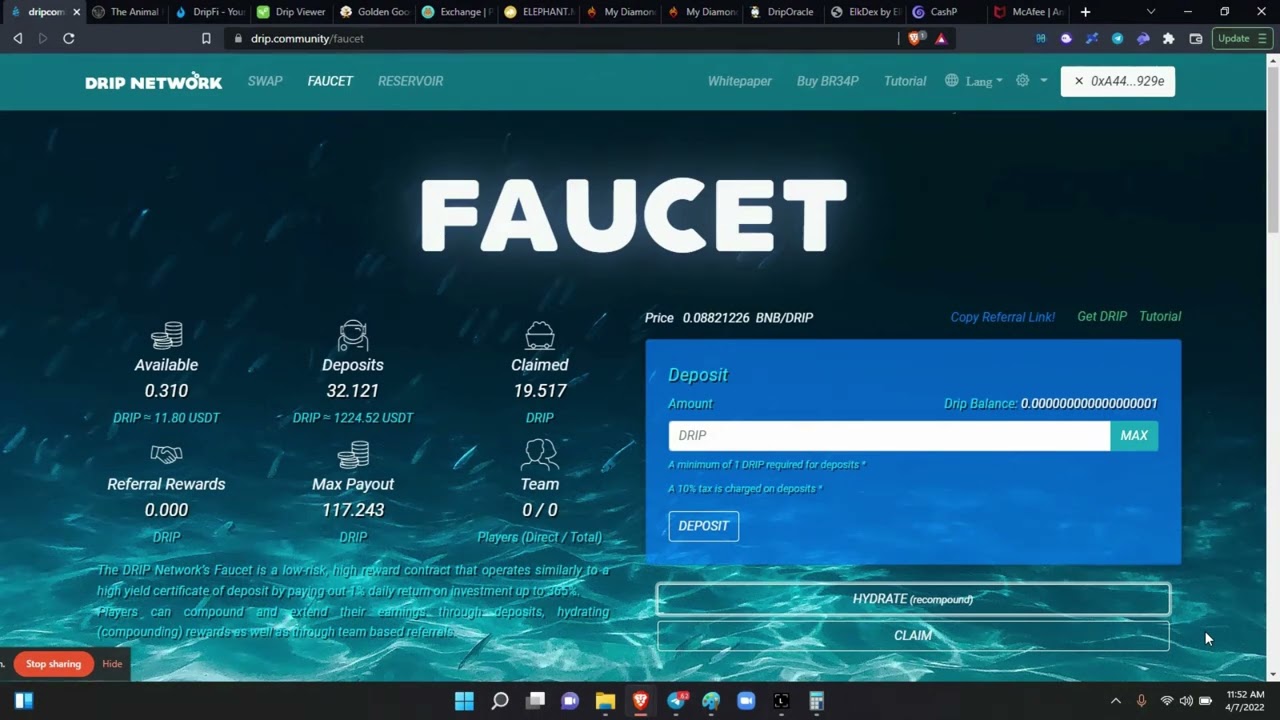Open taskbar Search magnifier
This screenshot has width=1280, height=720.
500,701
